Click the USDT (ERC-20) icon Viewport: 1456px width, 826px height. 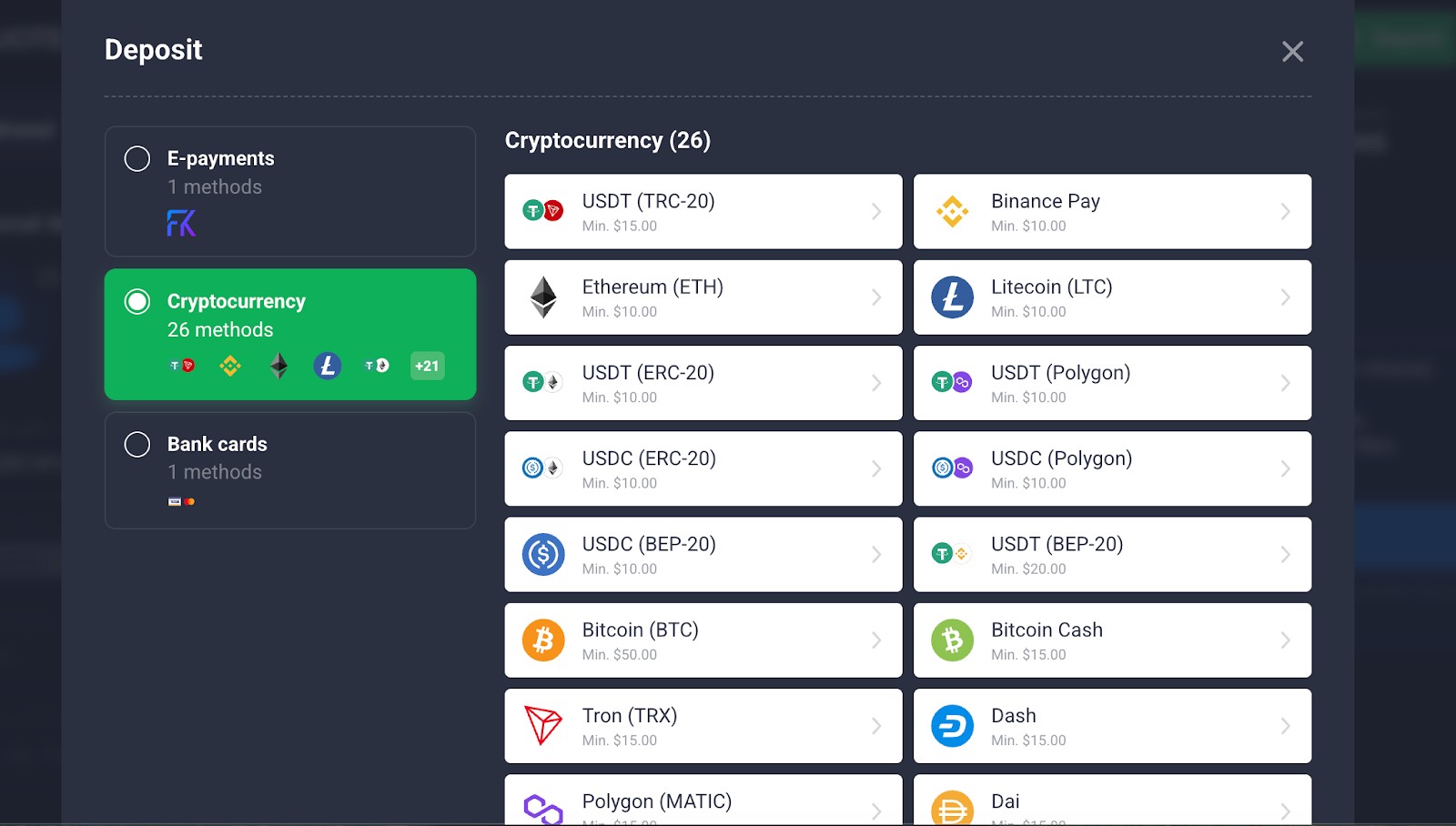tap(543, 383)
